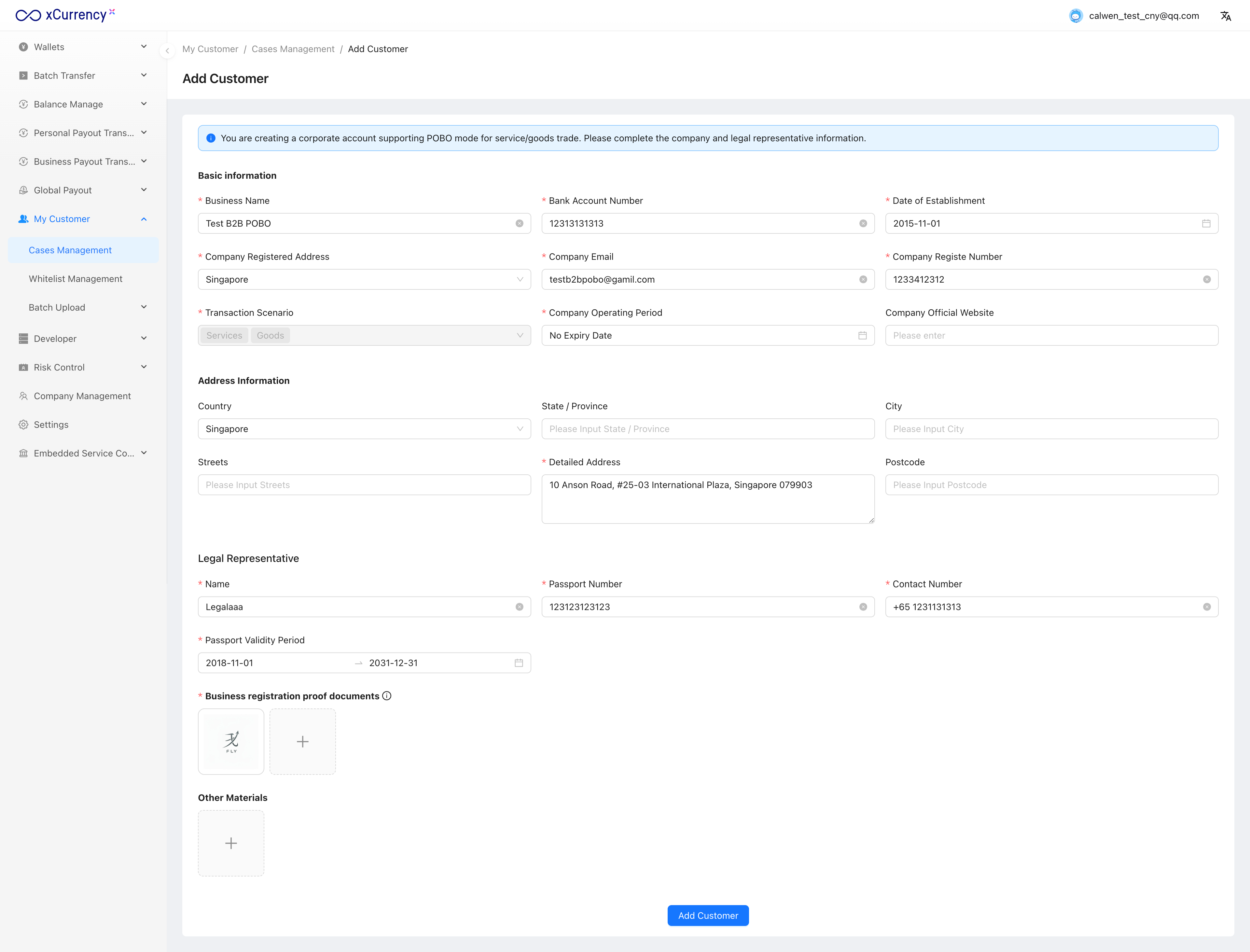Click the language translate icon
Screen dimensions: 1250x952
1225,16
